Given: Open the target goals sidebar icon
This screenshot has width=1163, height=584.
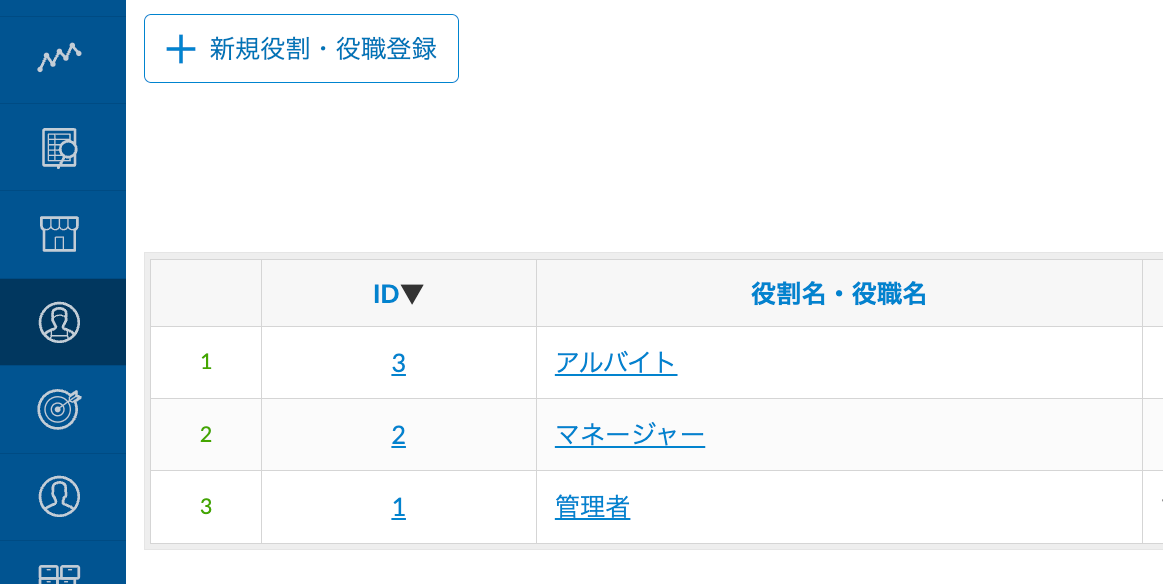Looking at the screenshot, I should pos(59,408).
